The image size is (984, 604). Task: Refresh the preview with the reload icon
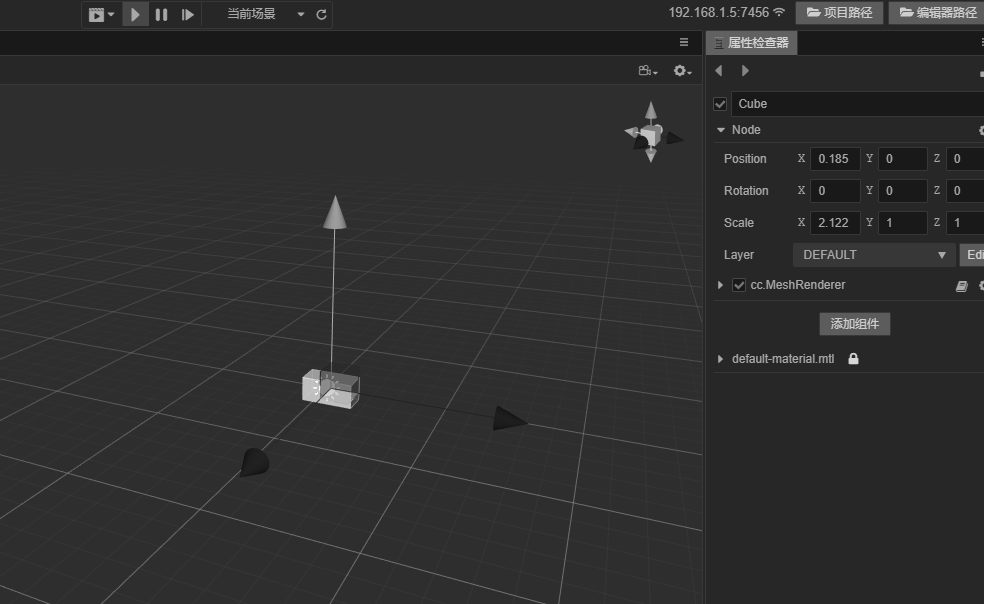coord(321,14)
